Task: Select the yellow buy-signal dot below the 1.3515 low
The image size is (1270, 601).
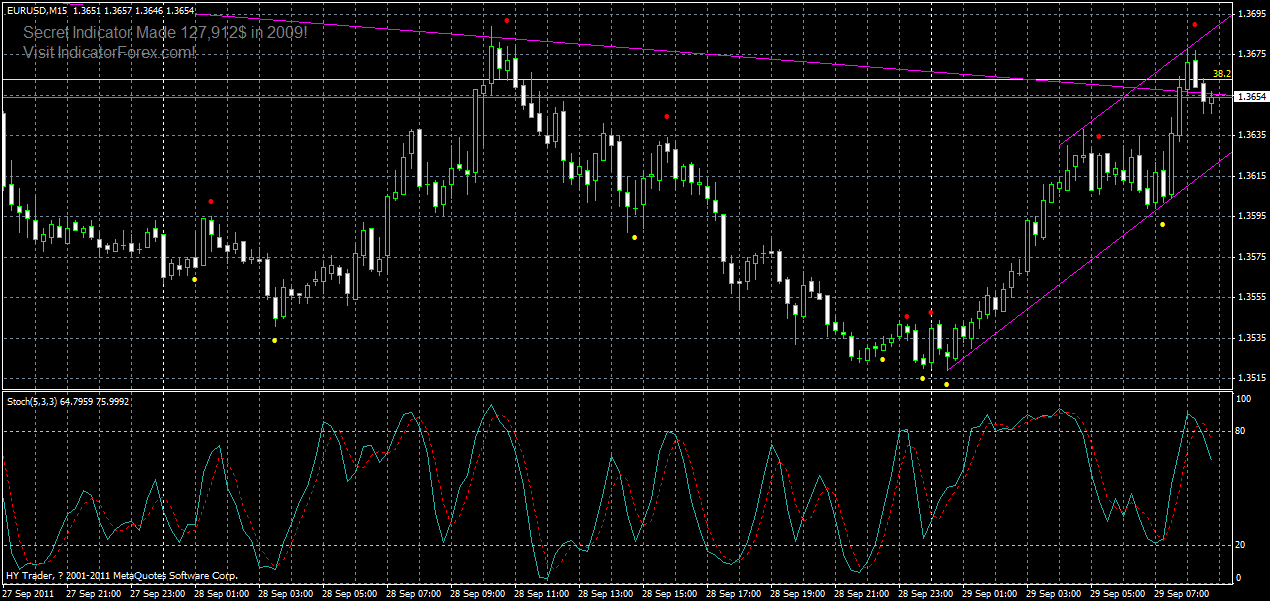Action: coord(946,383)
